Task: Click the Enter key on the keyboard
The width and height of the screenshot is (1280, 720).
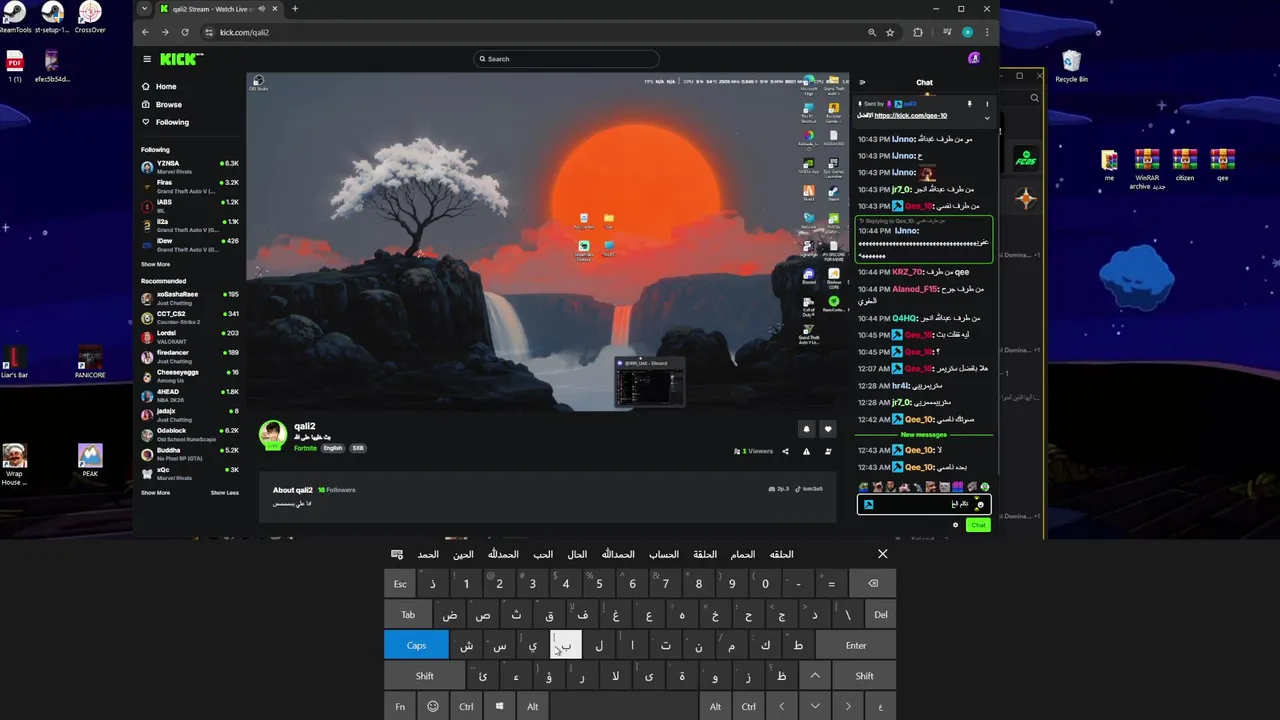Action: (856, 645)
